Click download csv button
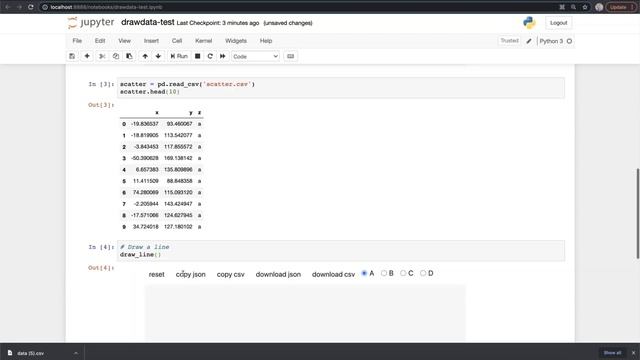The image size is (640, 360). click(333, 274)
